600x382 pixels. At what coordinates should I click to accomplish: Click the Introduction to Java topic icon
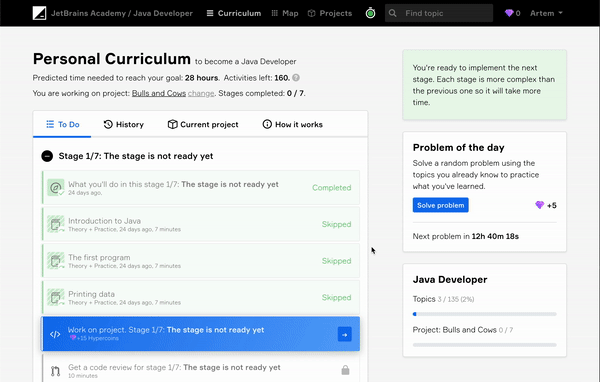pos(55,224)
